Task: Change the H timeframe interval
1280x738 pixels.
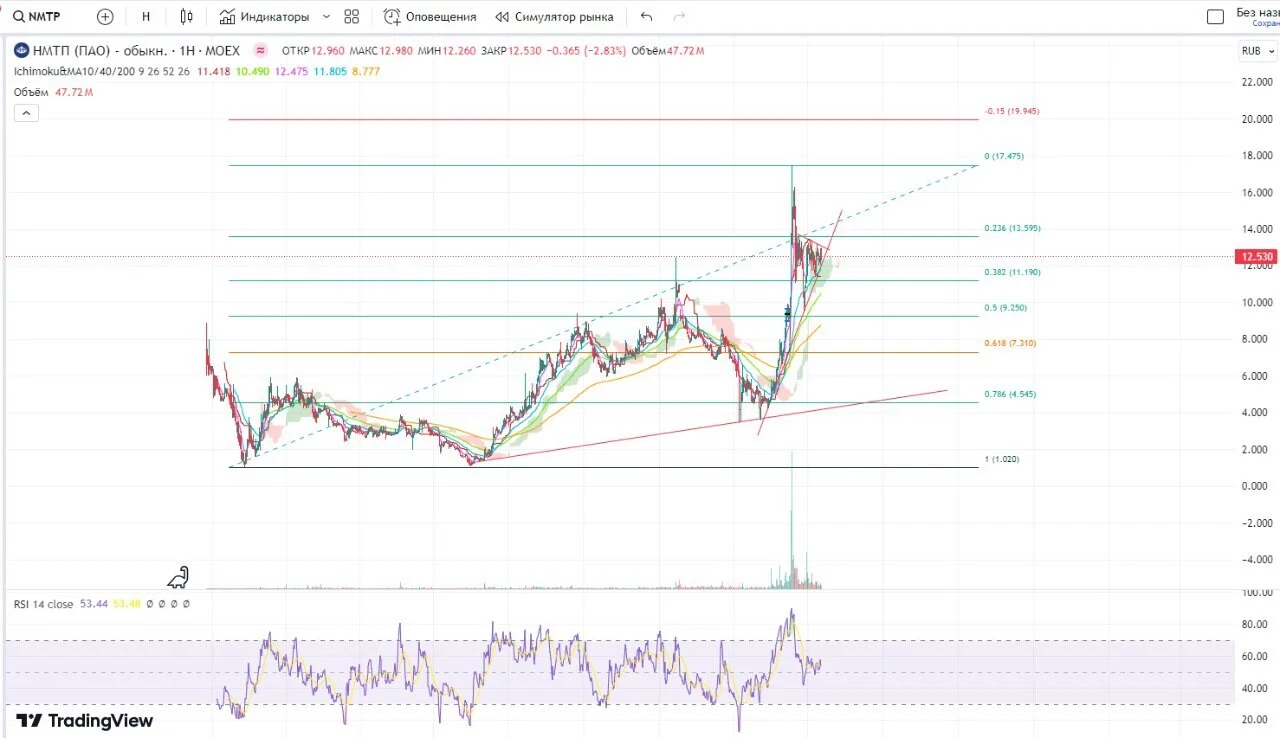Action: [x=146, y=17]
